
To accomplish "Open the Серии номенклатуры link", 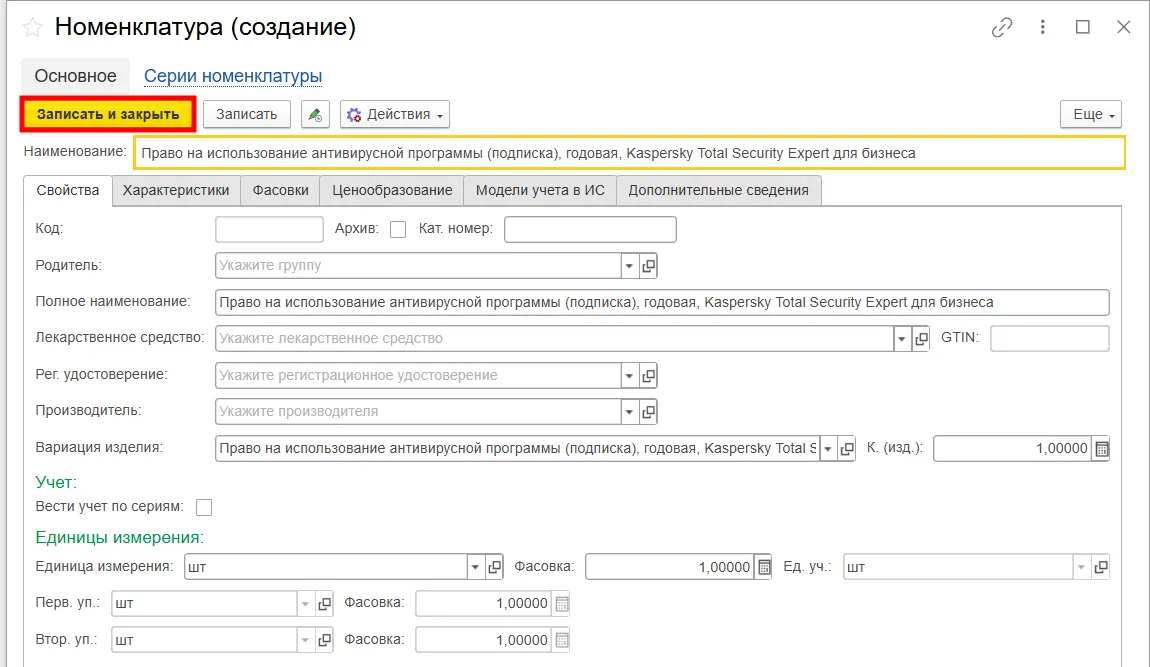I will [x=232, y=76].
